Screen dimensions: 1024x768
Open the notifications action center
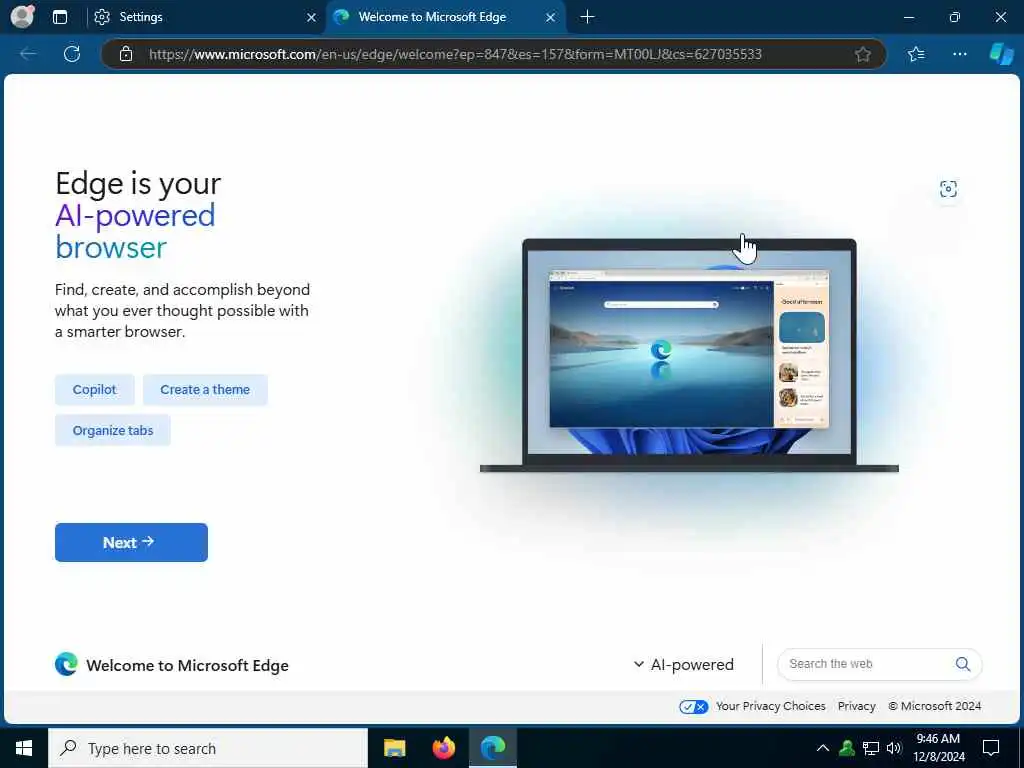point(991,748)
